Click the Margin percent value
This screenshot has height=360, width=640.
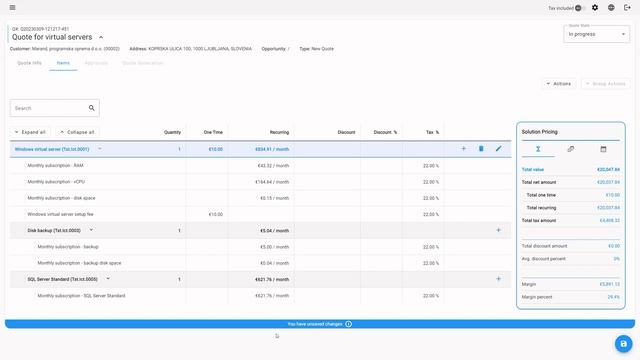(613, 297)
